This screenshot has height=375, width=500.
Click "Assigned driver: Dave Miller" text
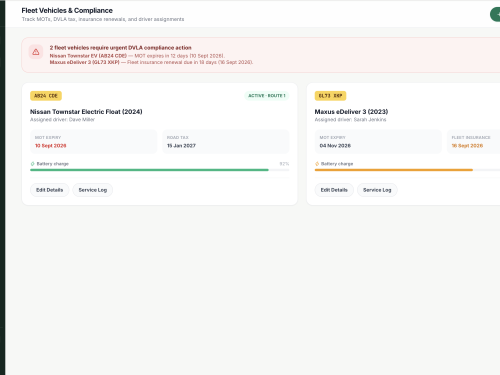point(62,120)
